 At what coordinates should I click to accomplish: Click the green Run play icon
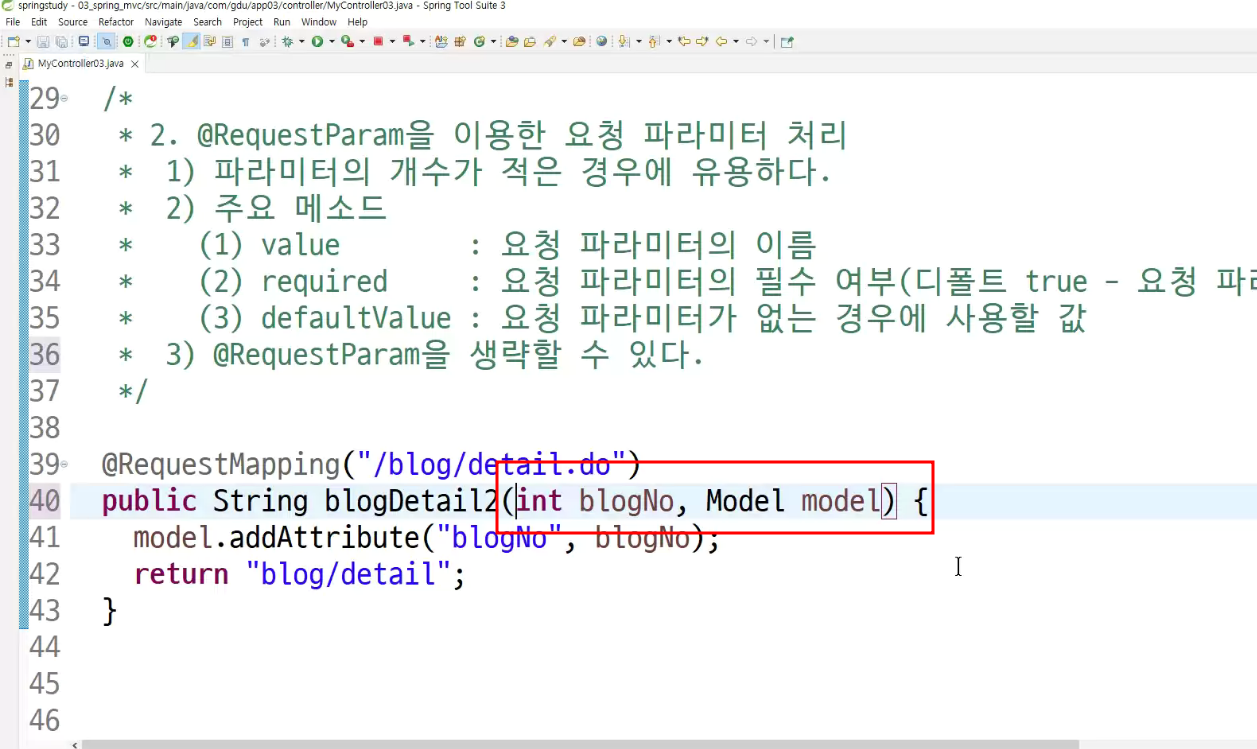pyautogui.click(x=317, y=42)
